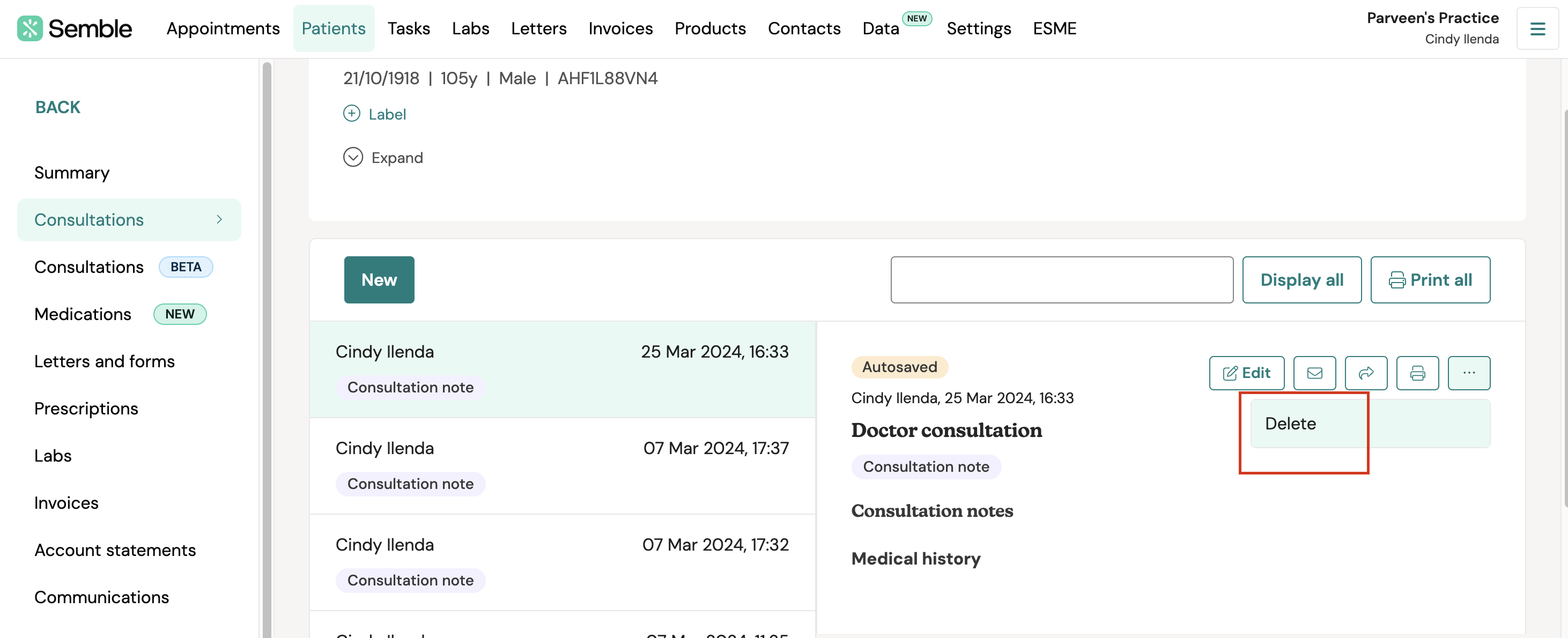Select Delete from the dropdown menu
Image resolution: width=1568 pixels, height=638 pixels.
click(x=1370, y=423)
